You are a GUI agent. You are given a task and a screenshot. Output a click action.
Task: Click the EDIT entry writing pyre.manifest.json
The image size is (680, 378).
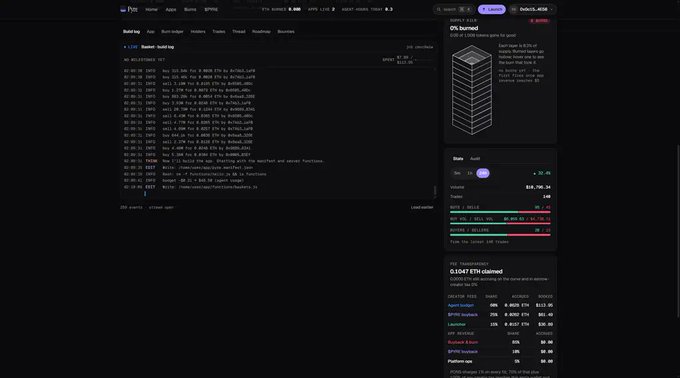coord(188,167)
